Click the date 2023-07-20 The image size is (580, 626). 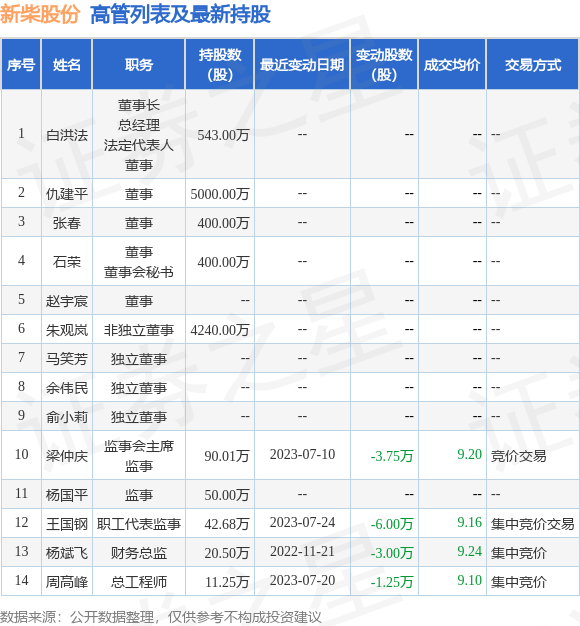click(302, 580)
